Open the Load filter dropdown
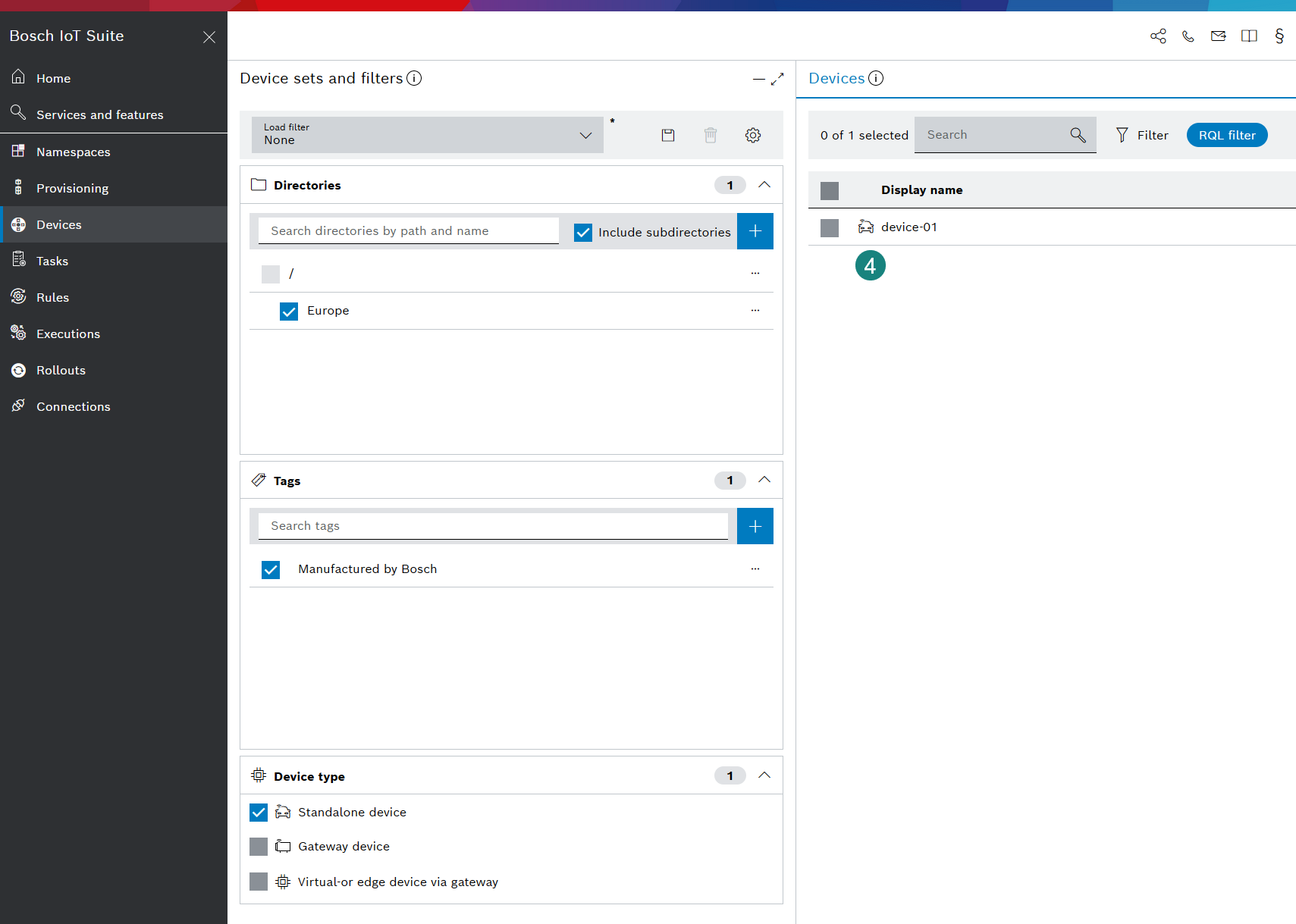The image size is (1296, 924). coord(428,135)
